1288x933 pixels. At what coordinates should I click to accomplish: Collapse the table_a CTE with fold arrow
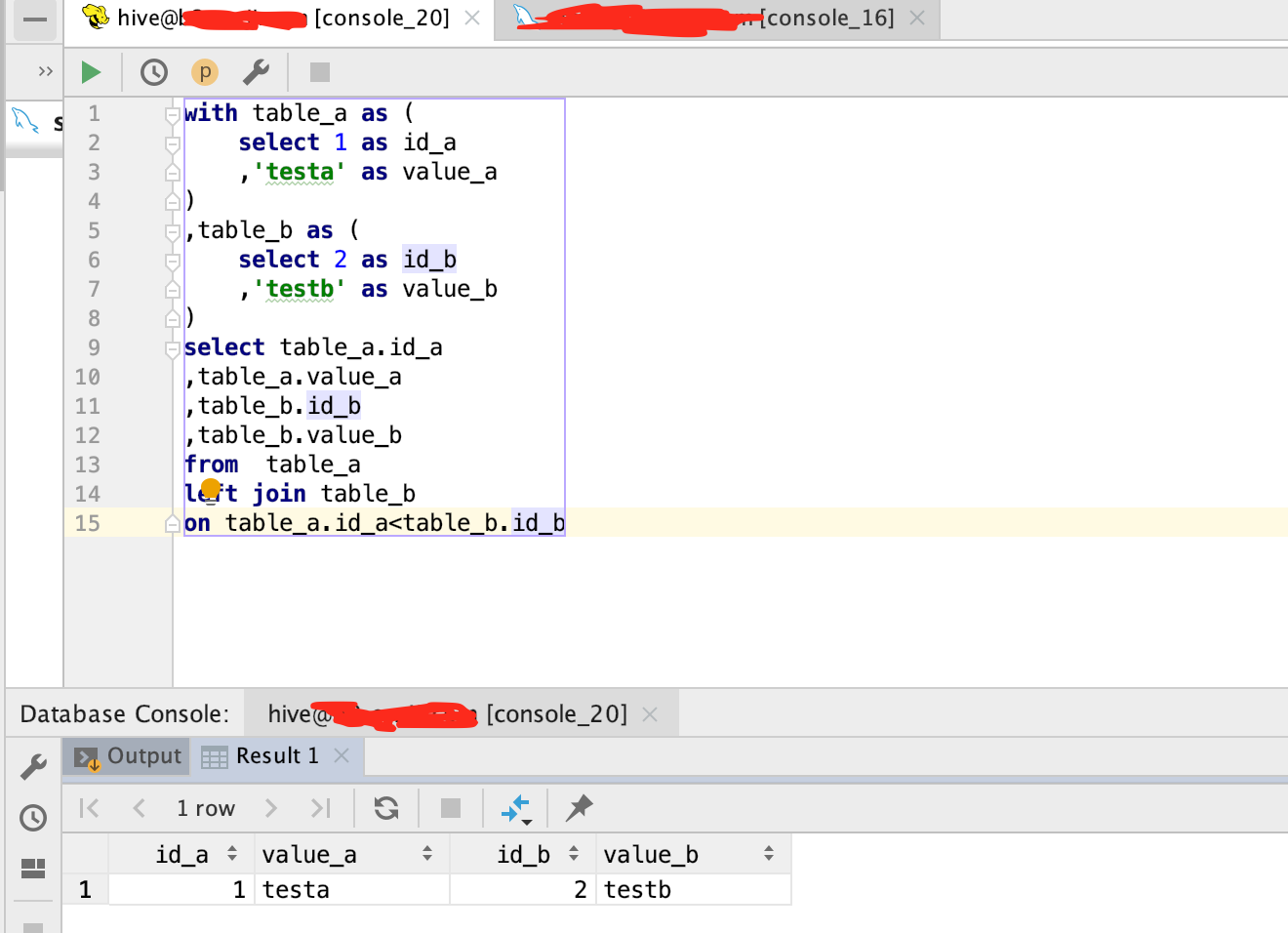(172, 112)
